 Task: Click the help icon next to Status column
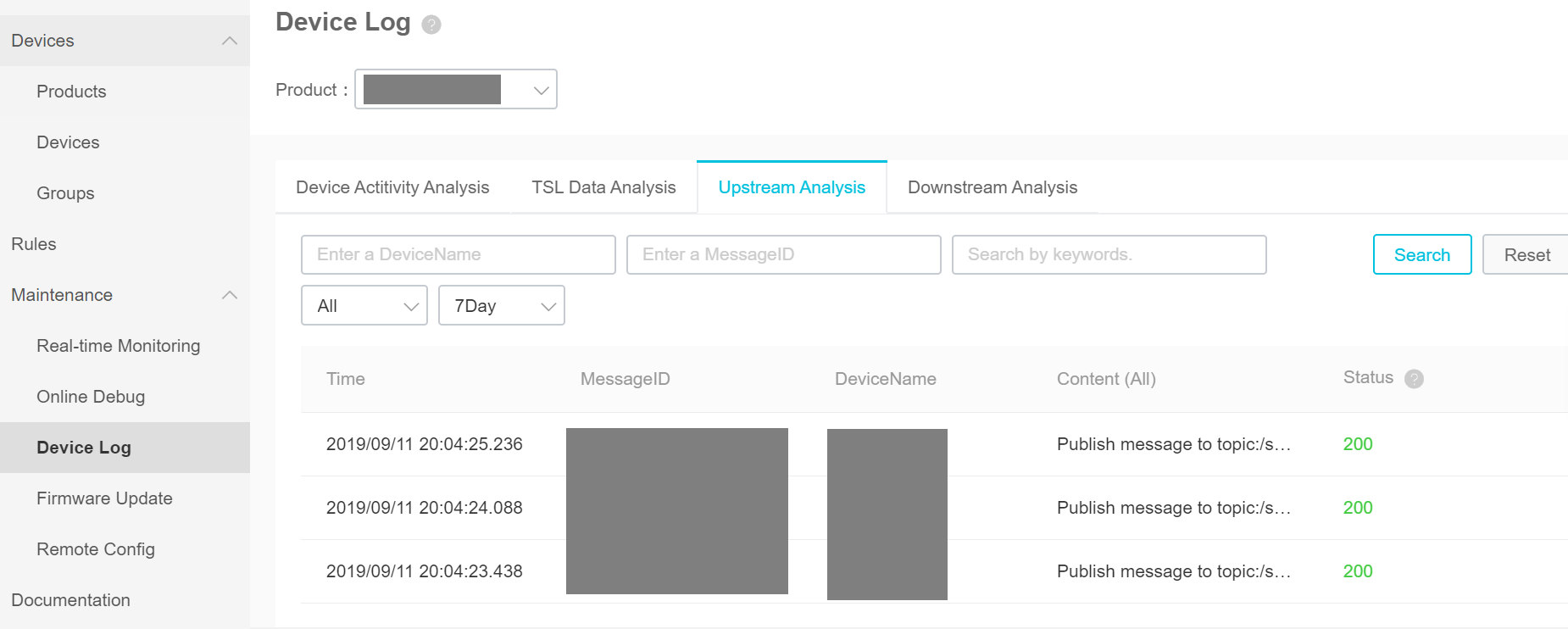(1414, 379)
